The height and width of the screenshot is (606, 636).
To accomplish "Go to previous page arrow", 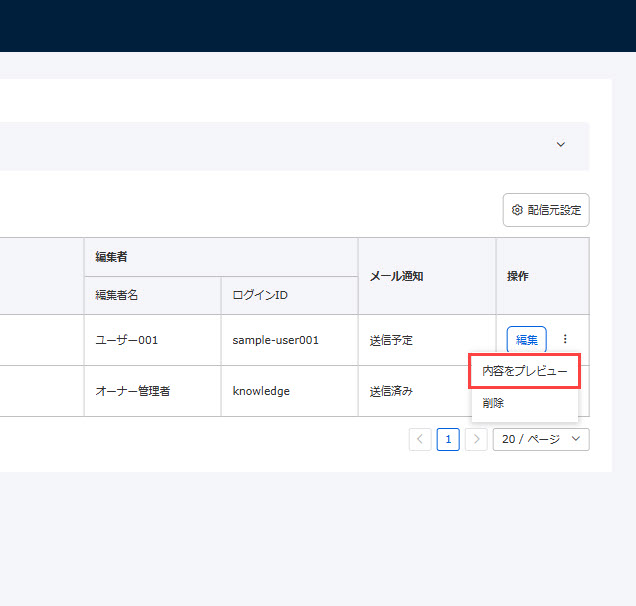I will click(420, 440).
